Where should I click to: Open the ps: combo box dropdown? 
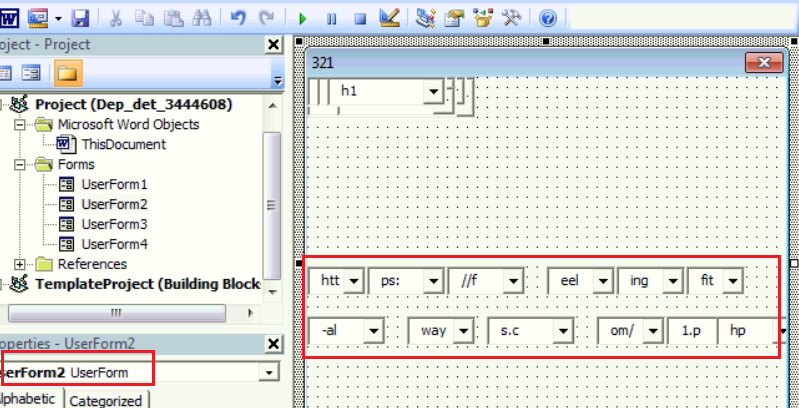point(433,281)
